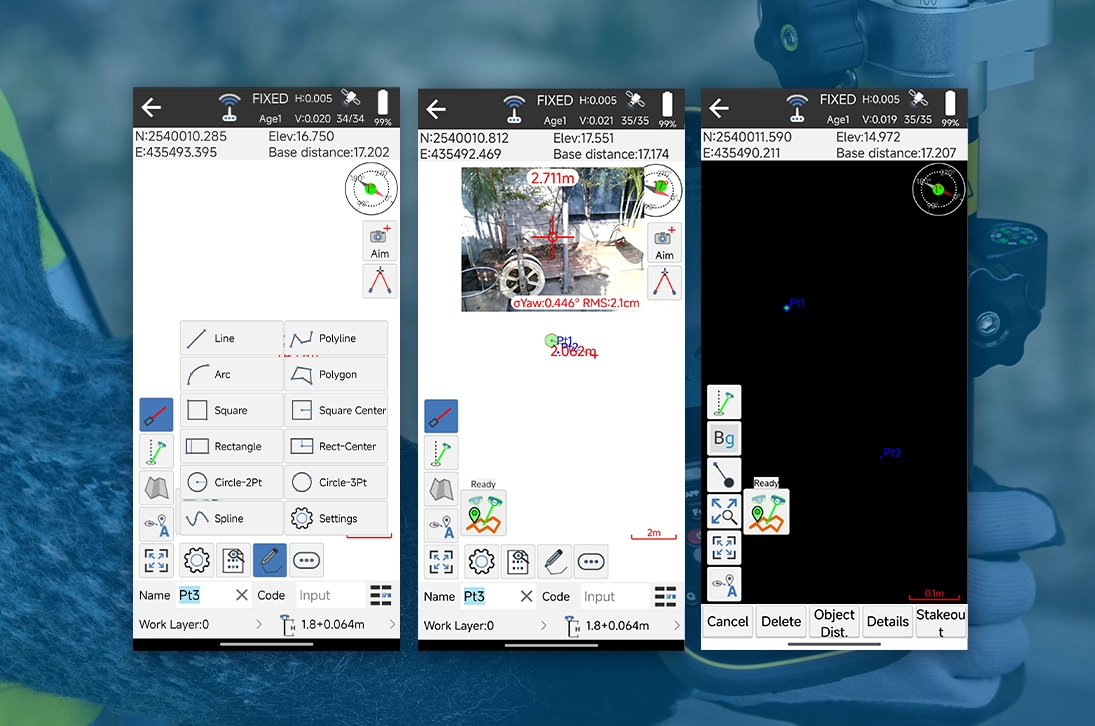
Task: Toggle the active pencil draw tool in left screen
Action: tap(270, 560)
